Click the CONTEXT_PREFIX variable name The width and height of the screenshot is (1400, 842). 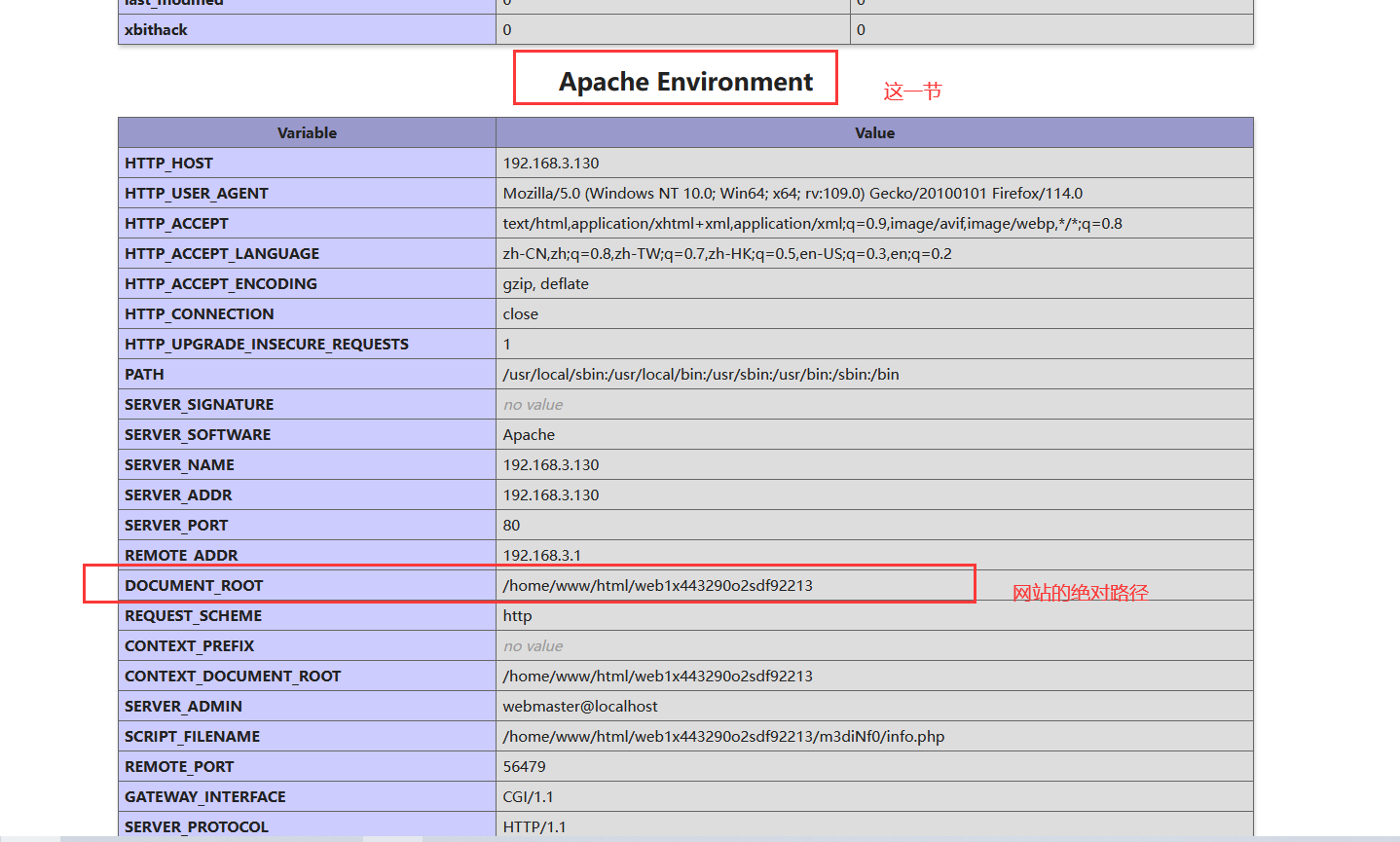(x=189, y=645)
